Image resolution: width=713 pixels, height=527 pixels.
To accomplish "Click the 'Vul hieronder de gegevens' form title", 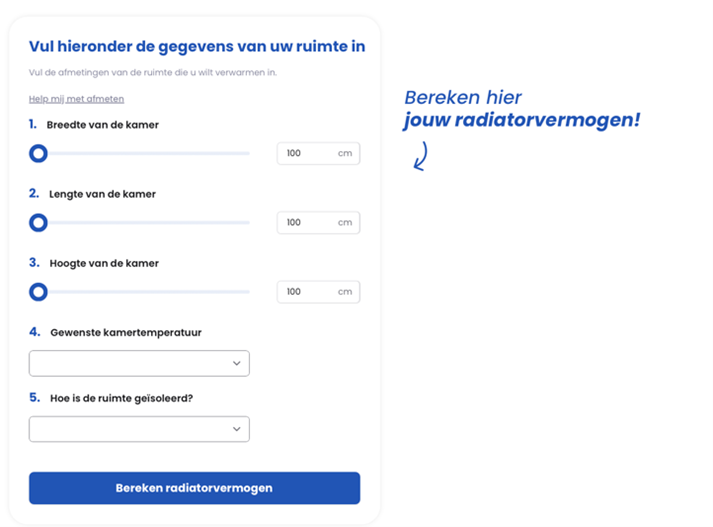I will tap(197, 46).
